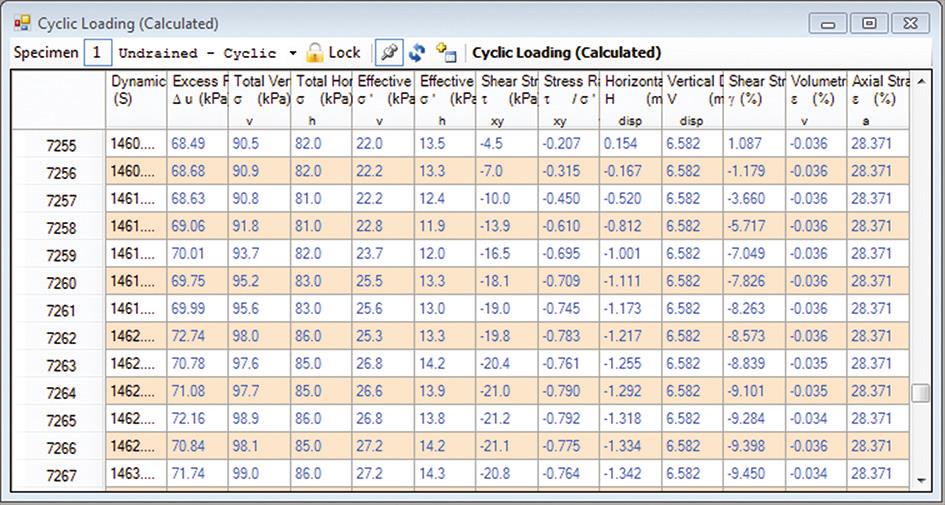
Task: Open the Undrained - Cyclic dropdown
Action: pyautogui.click(x=292, y=53)
